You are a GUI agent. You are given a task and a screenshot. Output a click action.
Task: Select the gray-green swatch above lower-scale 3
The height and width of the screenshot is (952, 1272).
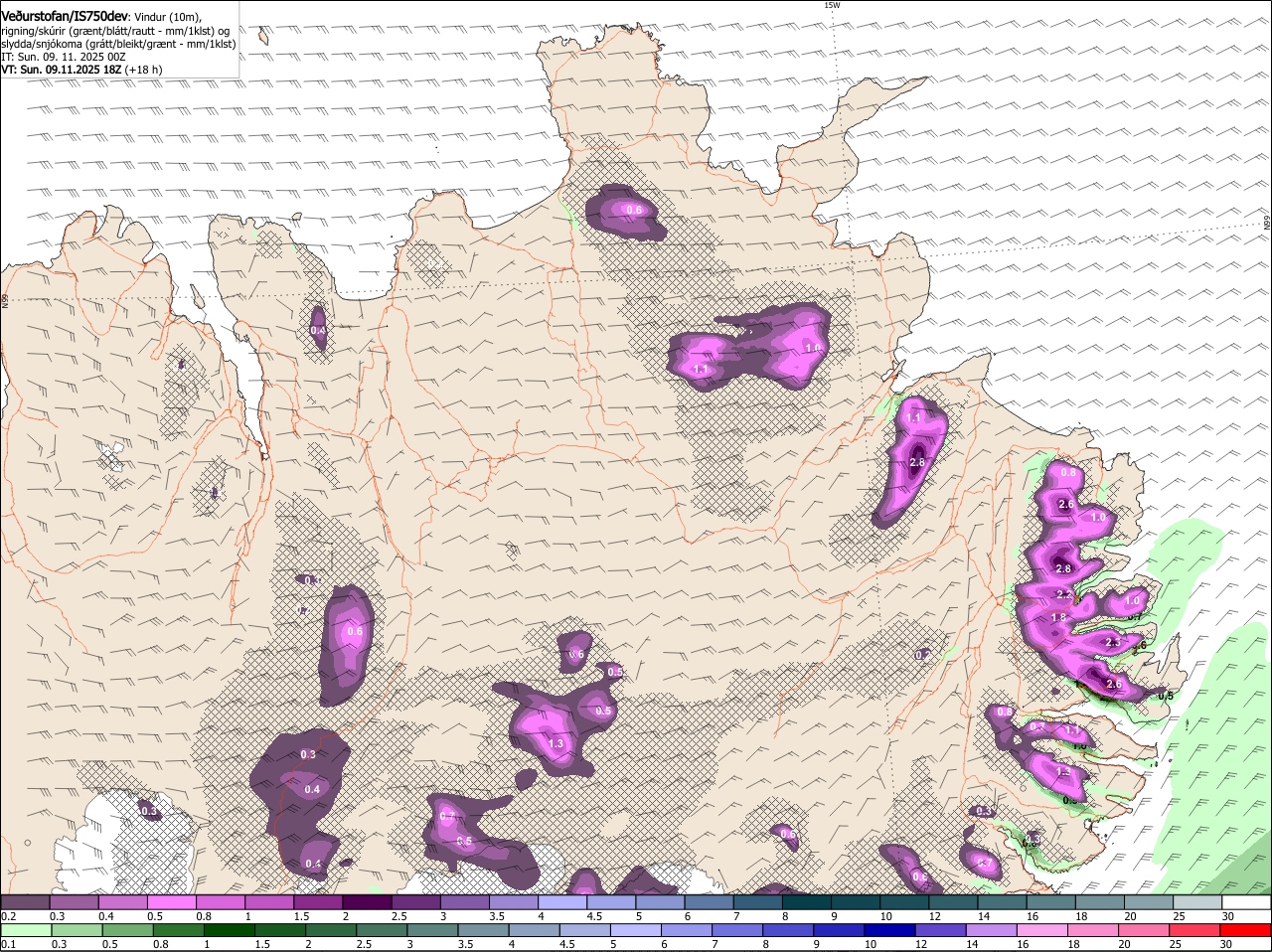point(434,930)
